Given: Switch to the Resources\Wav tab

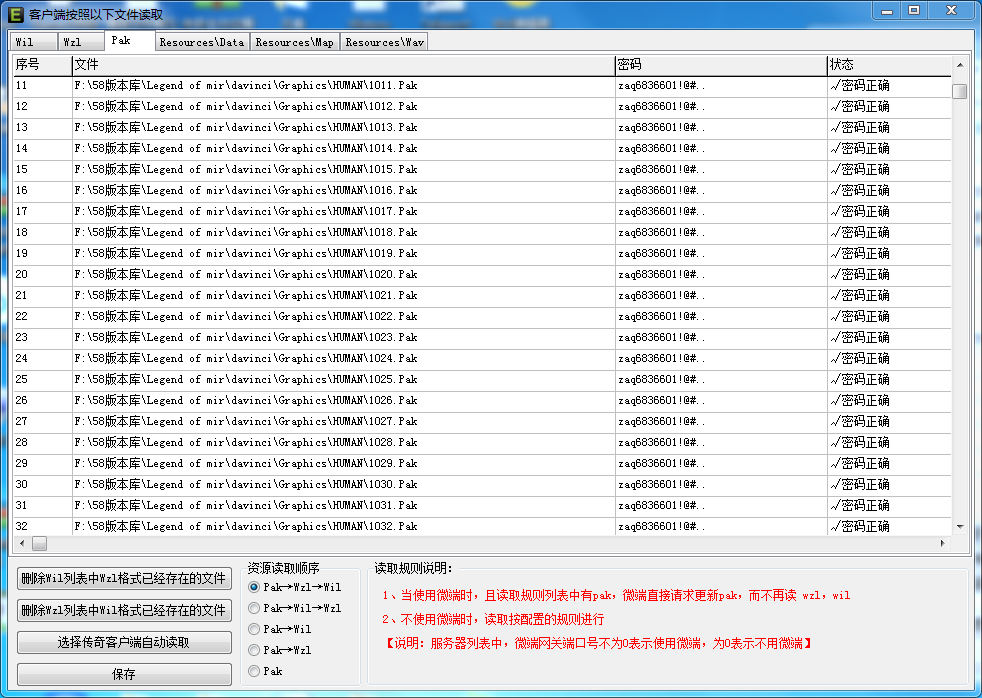Looking at the screenshot, I should [x=384, y=42].
